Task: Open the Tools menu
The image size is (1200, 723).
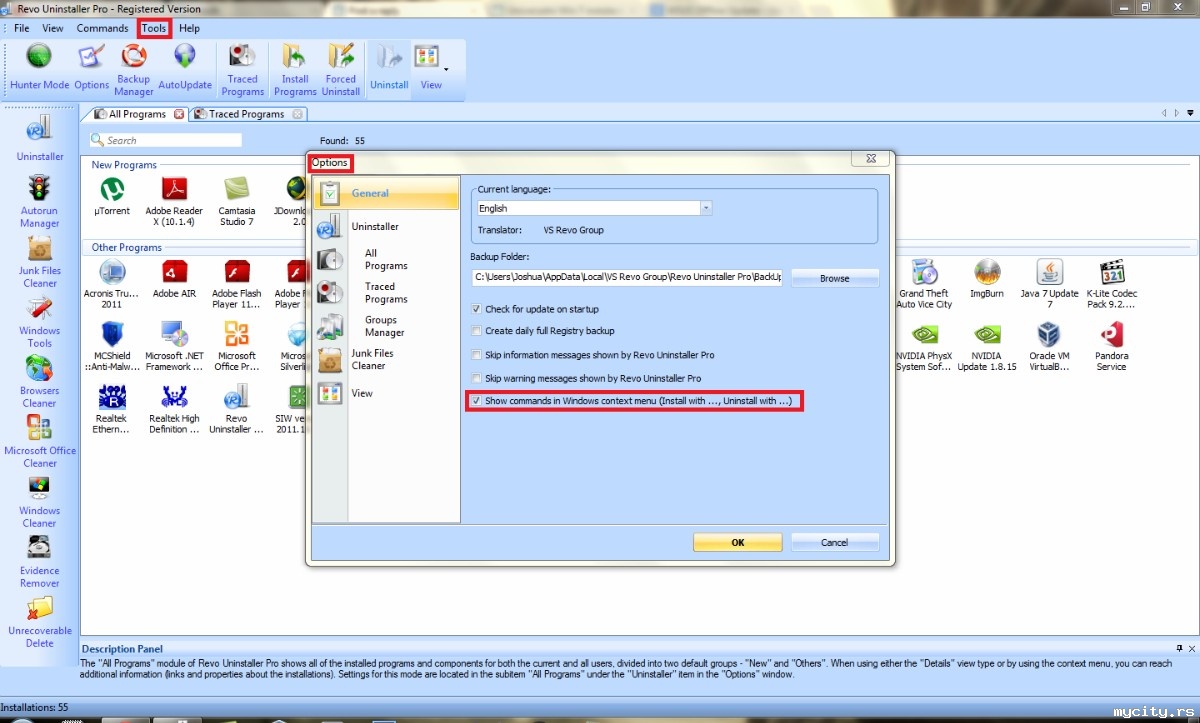Action: [x=154, y=28]
